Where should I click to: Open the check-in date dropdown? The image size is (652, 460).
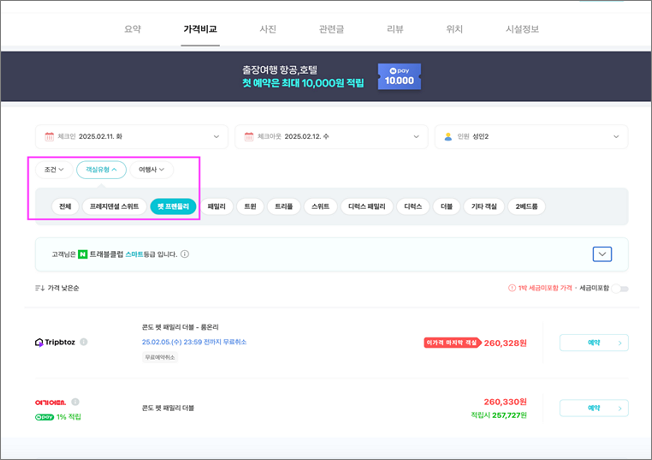132,136
